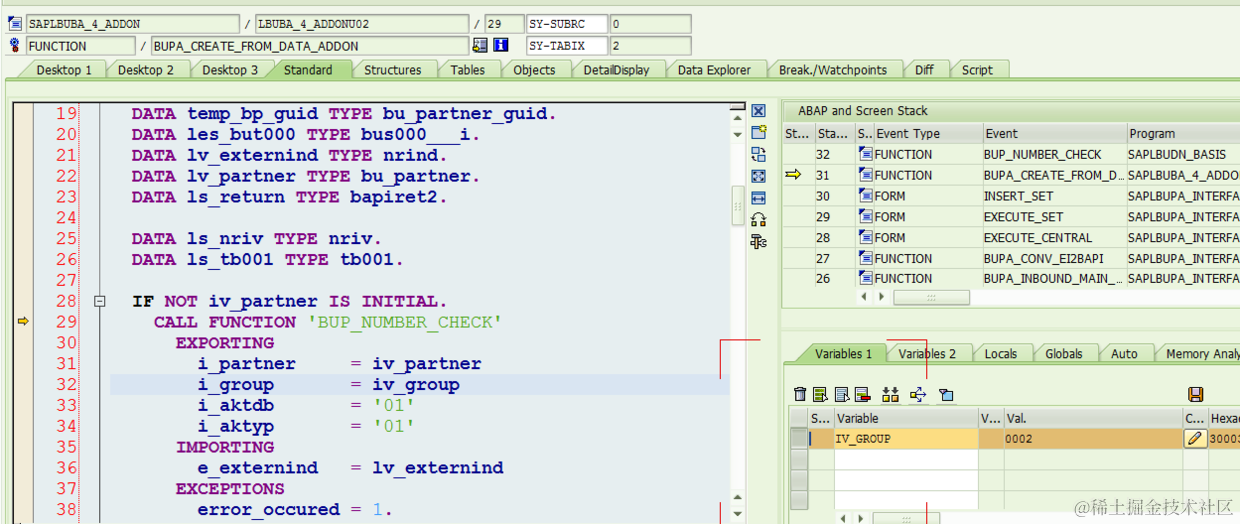Open the Objects tab
Viewport: 1240px width, 524px height.
[x=534, y=70]
